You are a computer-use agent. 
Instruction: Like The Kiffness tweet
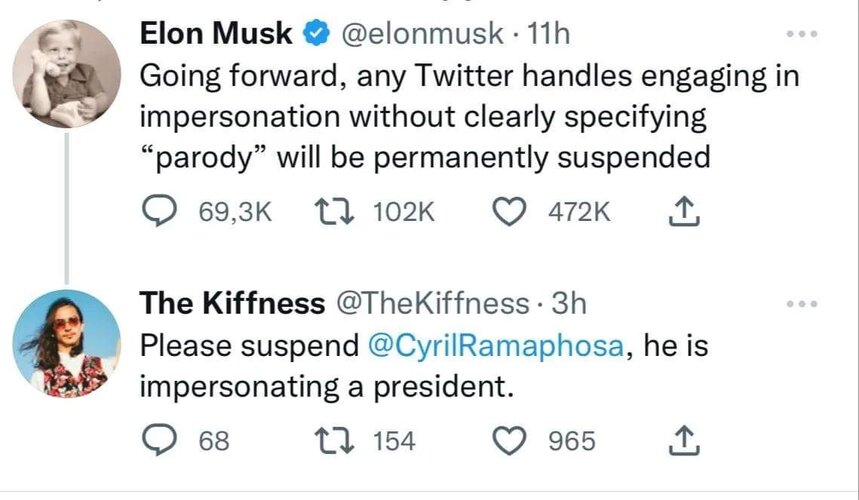(509, 441)
